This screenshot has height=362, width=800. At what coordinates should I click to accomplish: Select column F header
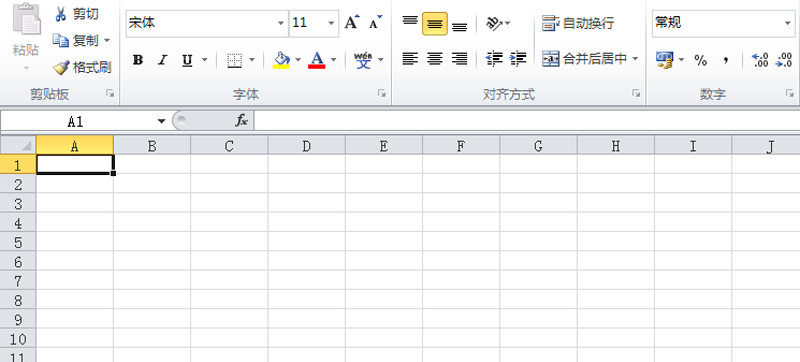pyautogui.click(x=461, y=146)
